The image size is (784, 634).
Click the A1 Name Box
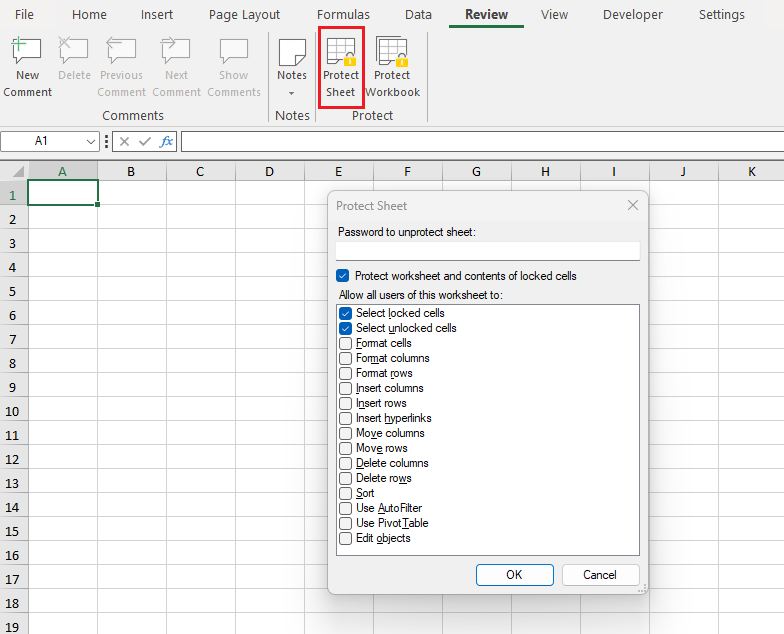pos(42,142)
